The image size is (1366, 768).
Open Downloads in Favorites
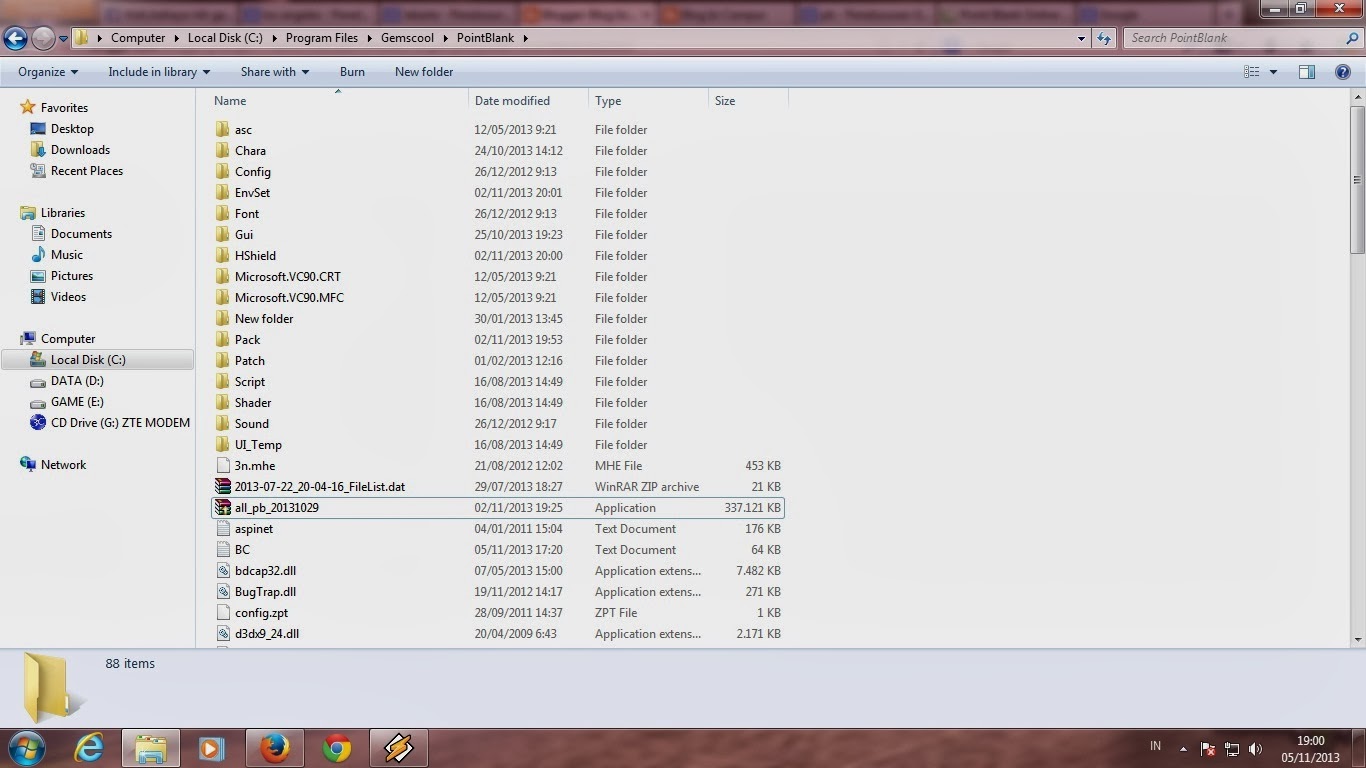tap(80, 150)
